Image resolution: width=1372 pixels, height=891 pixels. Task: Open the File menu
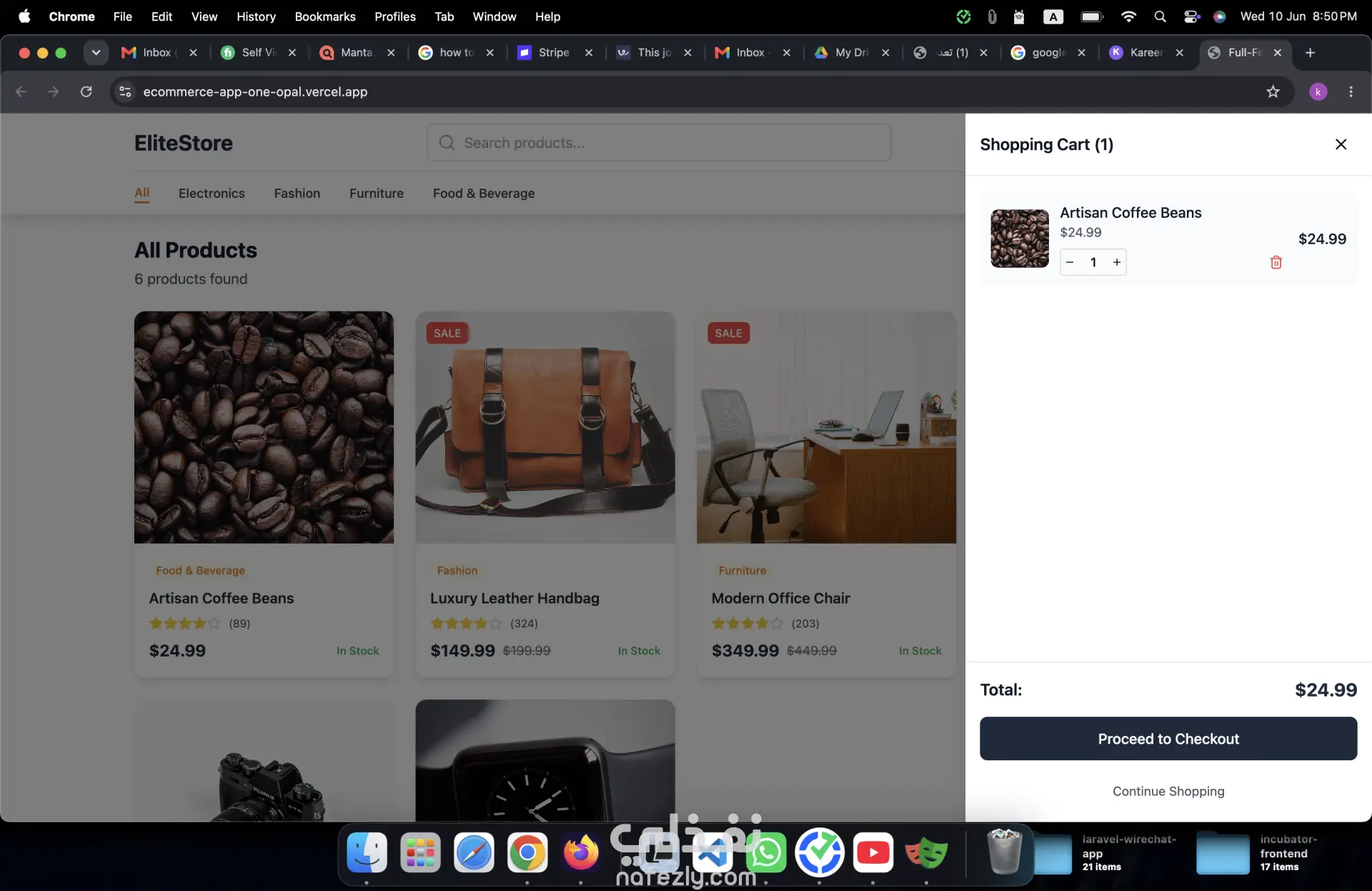click(x=123, y=16)
